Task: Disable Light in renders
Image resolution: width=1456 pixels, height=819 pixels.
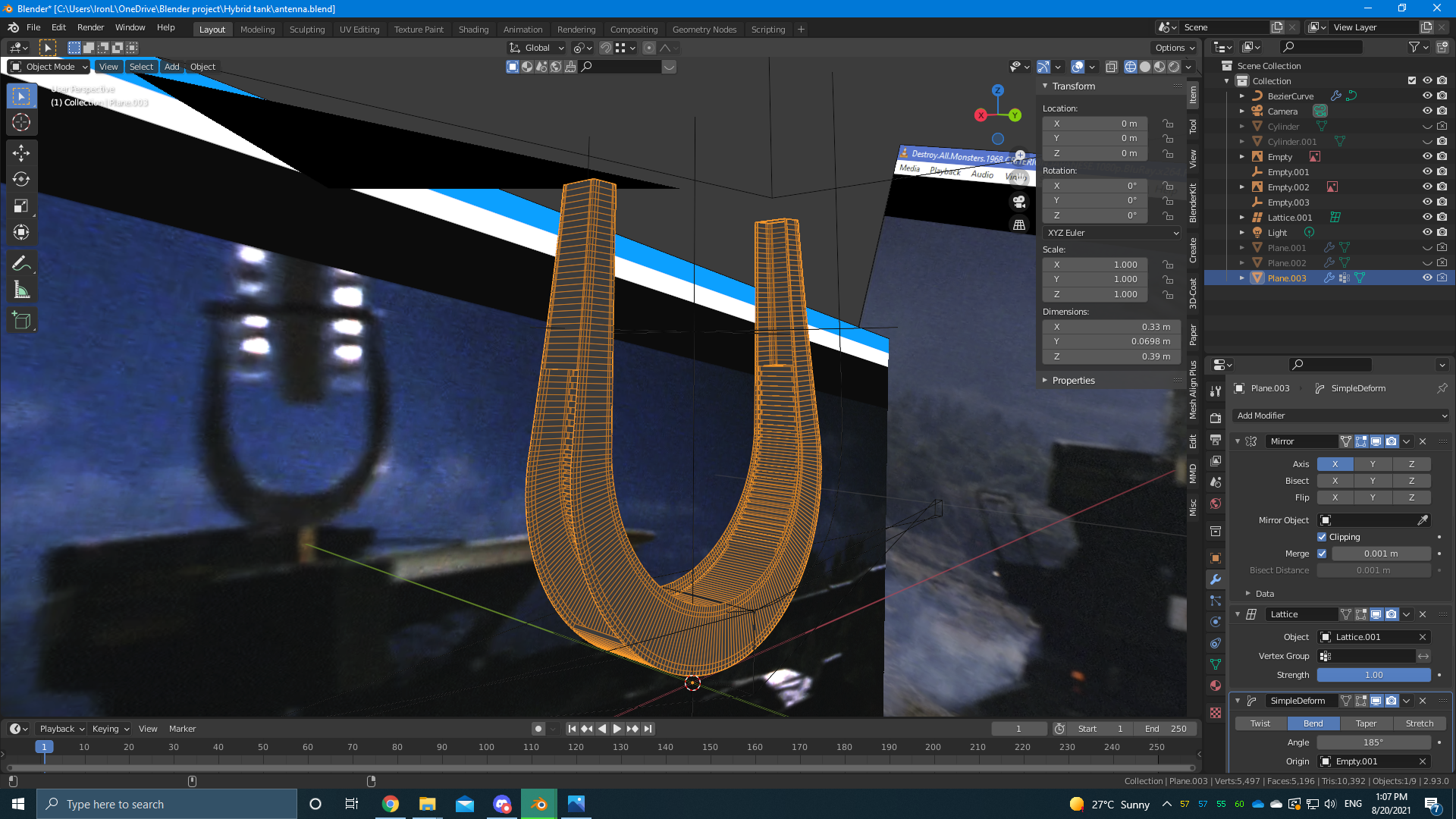Action: coord(1442,233)
